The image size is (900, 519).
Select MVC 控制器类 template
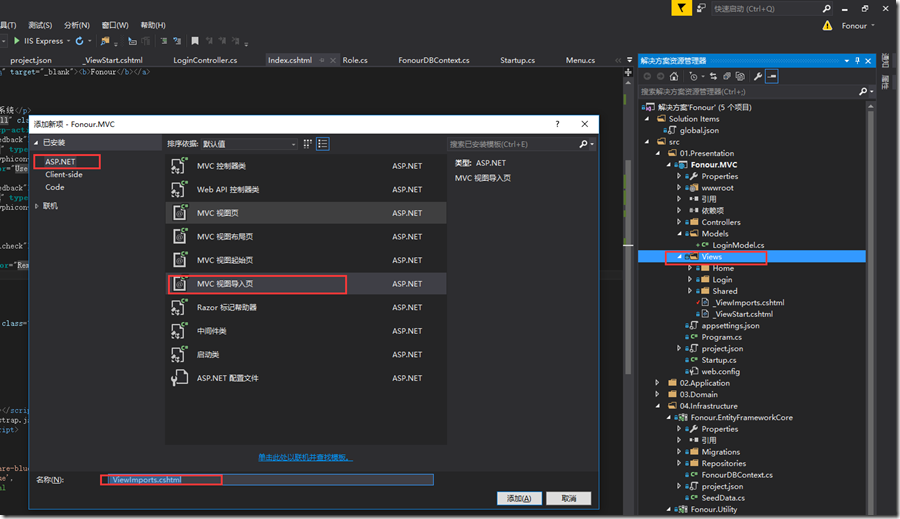coord(306,166)
